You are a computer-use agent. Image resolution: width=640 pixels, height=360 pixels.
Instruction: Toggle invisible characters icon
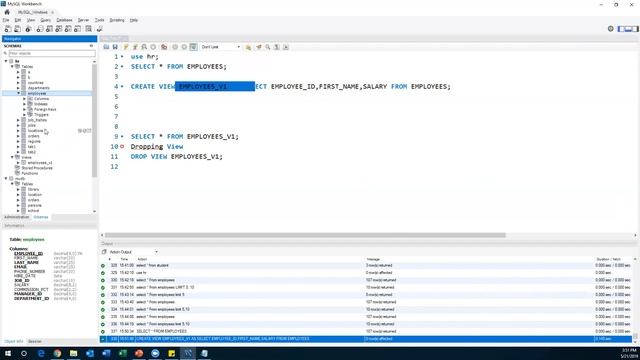pyautogui.click(x=277, y=47)
